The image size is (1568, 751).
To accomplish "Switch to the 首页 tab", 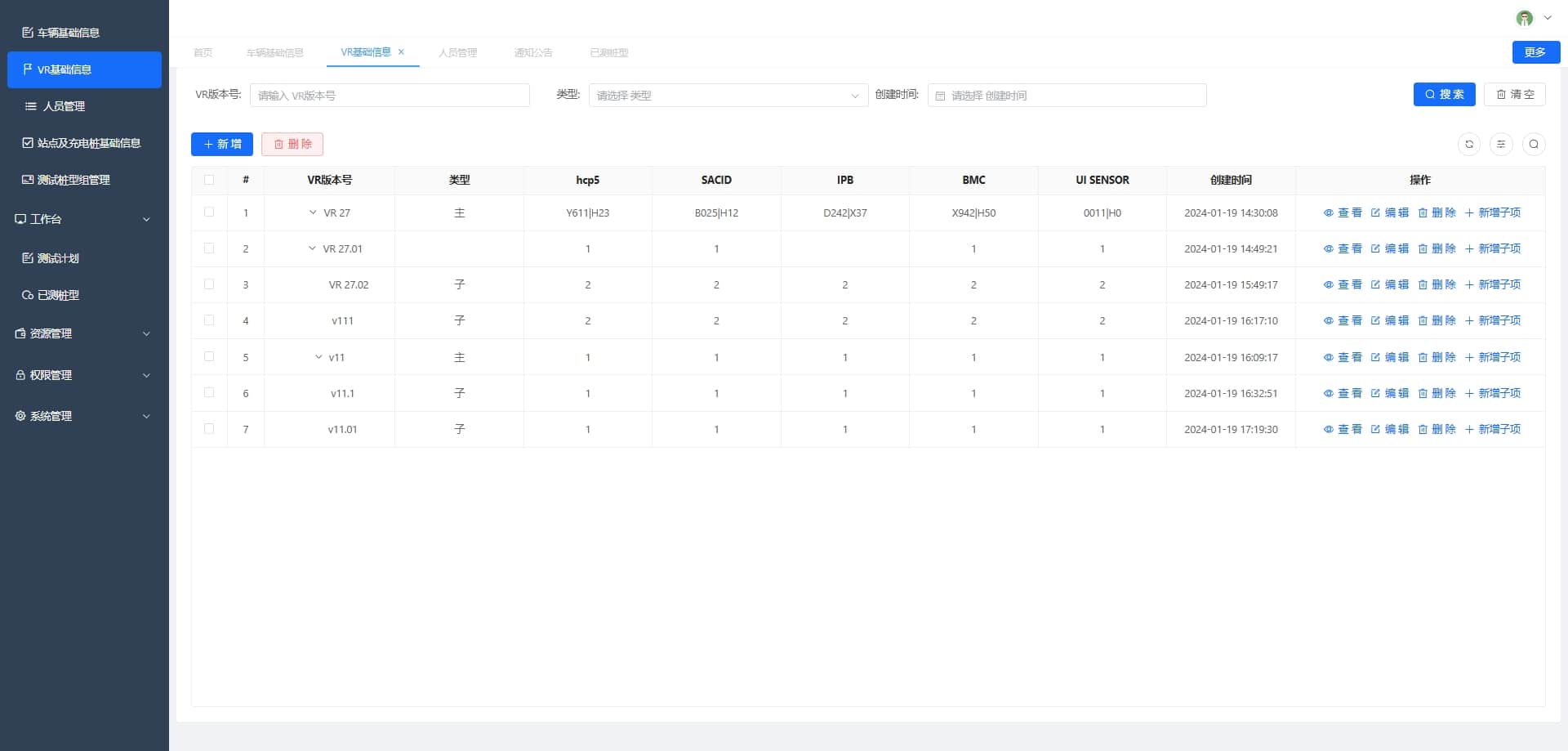I will [203, 52].
